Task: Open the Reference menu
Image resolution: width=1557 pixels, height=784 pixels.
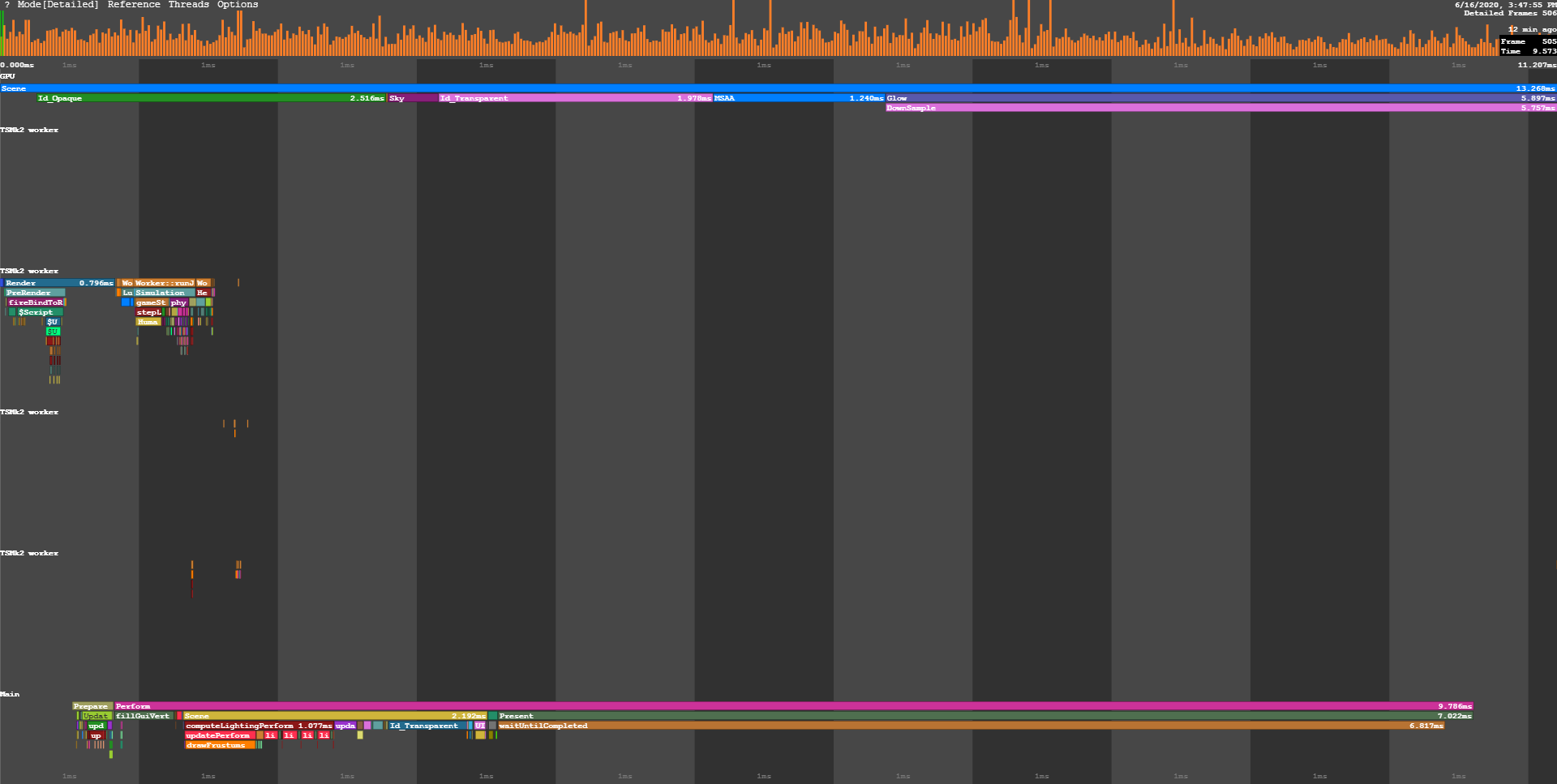Action: pyautogui.click(x=134, y=5)
